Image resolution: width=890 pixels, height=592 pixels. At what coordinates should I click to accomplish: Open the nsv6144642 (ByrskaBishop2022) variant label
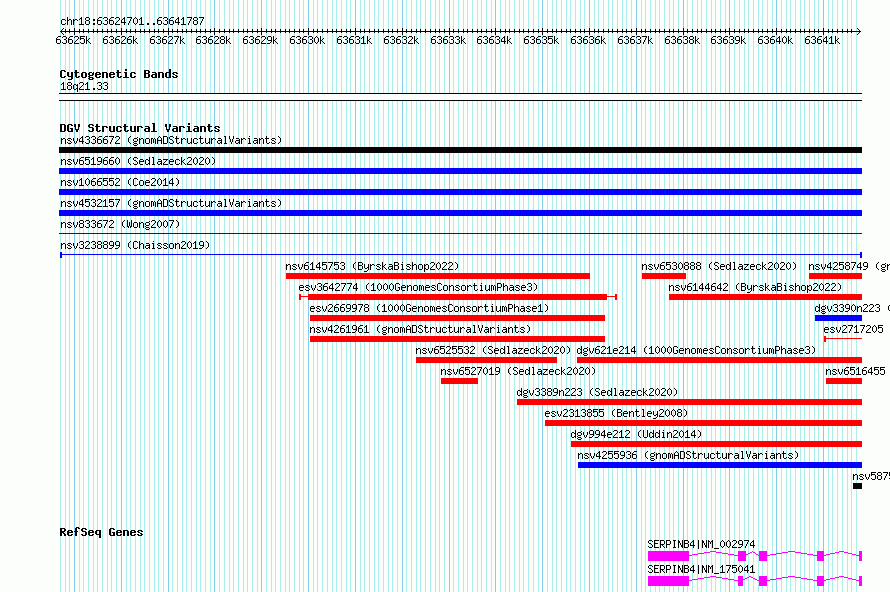pyautogui.click(x=755, y=287)
